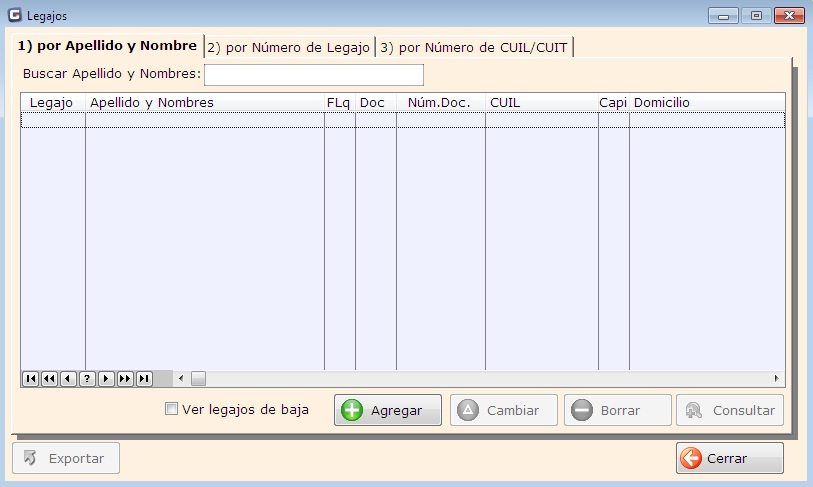Image resolution: width=813 pixels, height=487 pixels.
Task: Jump back a page of records
Action: tap(49, 379)
